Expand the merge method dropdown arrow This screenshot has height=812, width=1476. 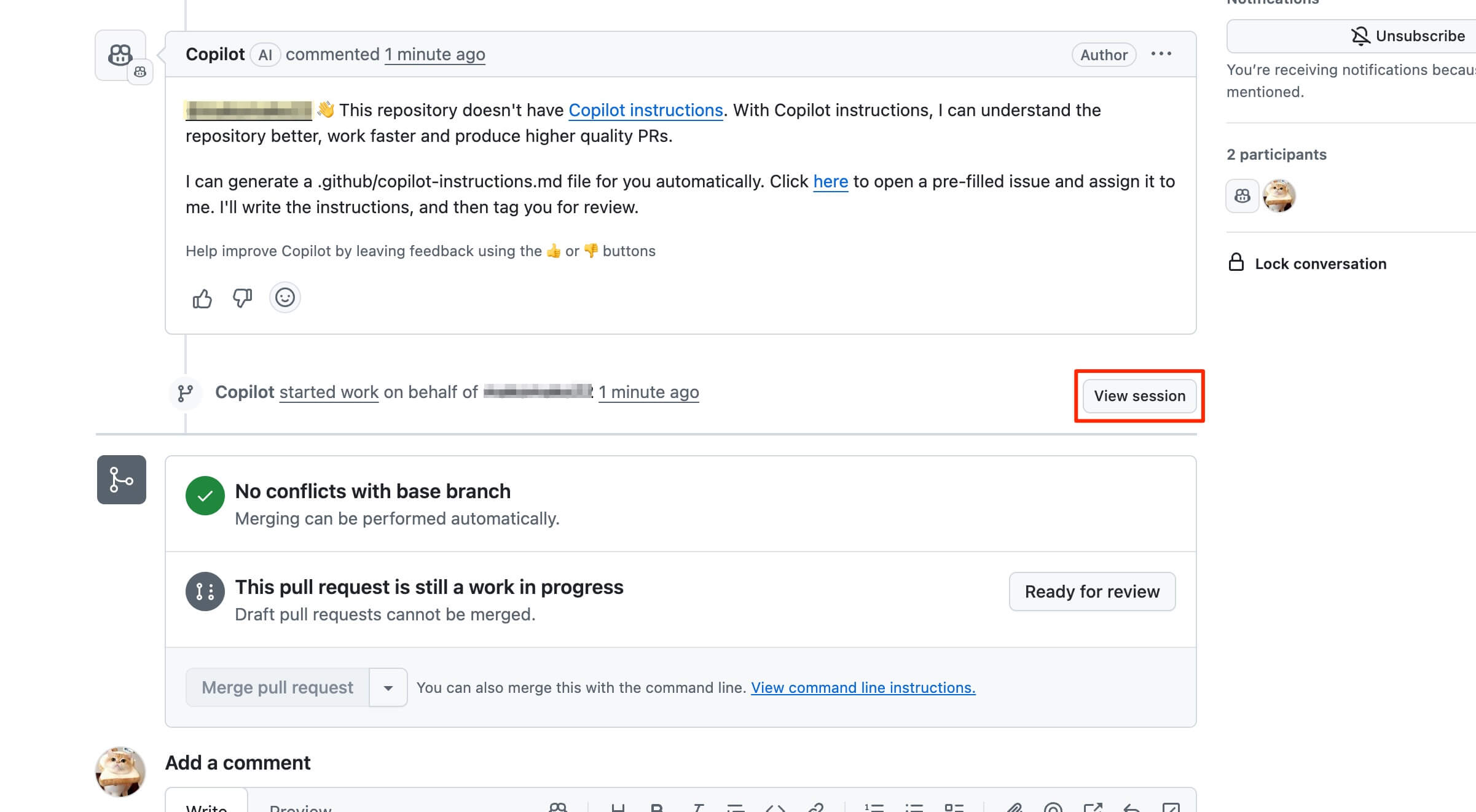coord(388,687)
